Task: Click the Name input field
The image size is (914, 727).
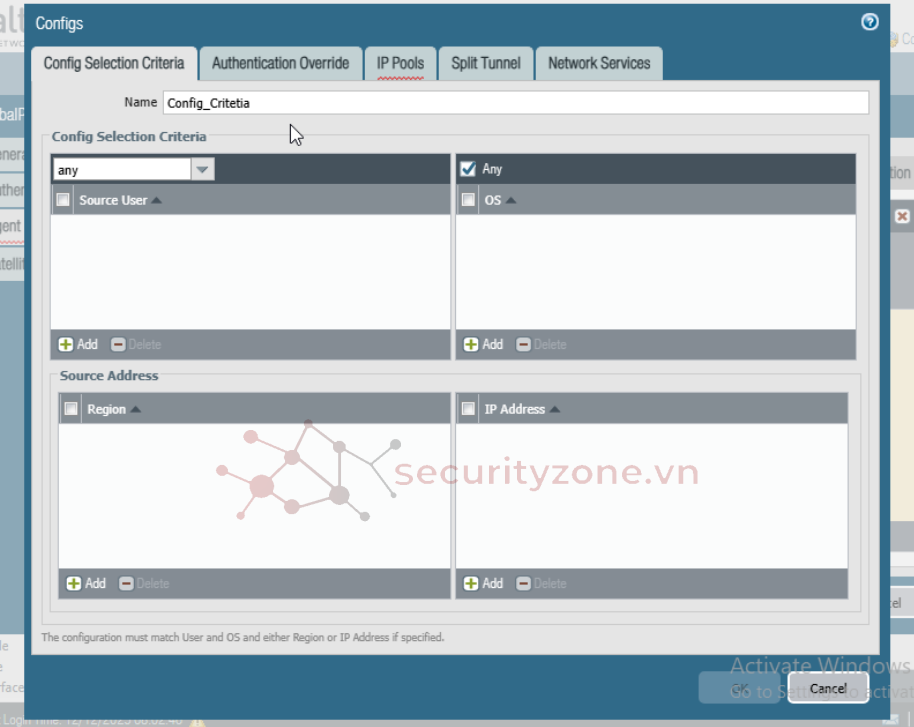Action: click(515, 102)
